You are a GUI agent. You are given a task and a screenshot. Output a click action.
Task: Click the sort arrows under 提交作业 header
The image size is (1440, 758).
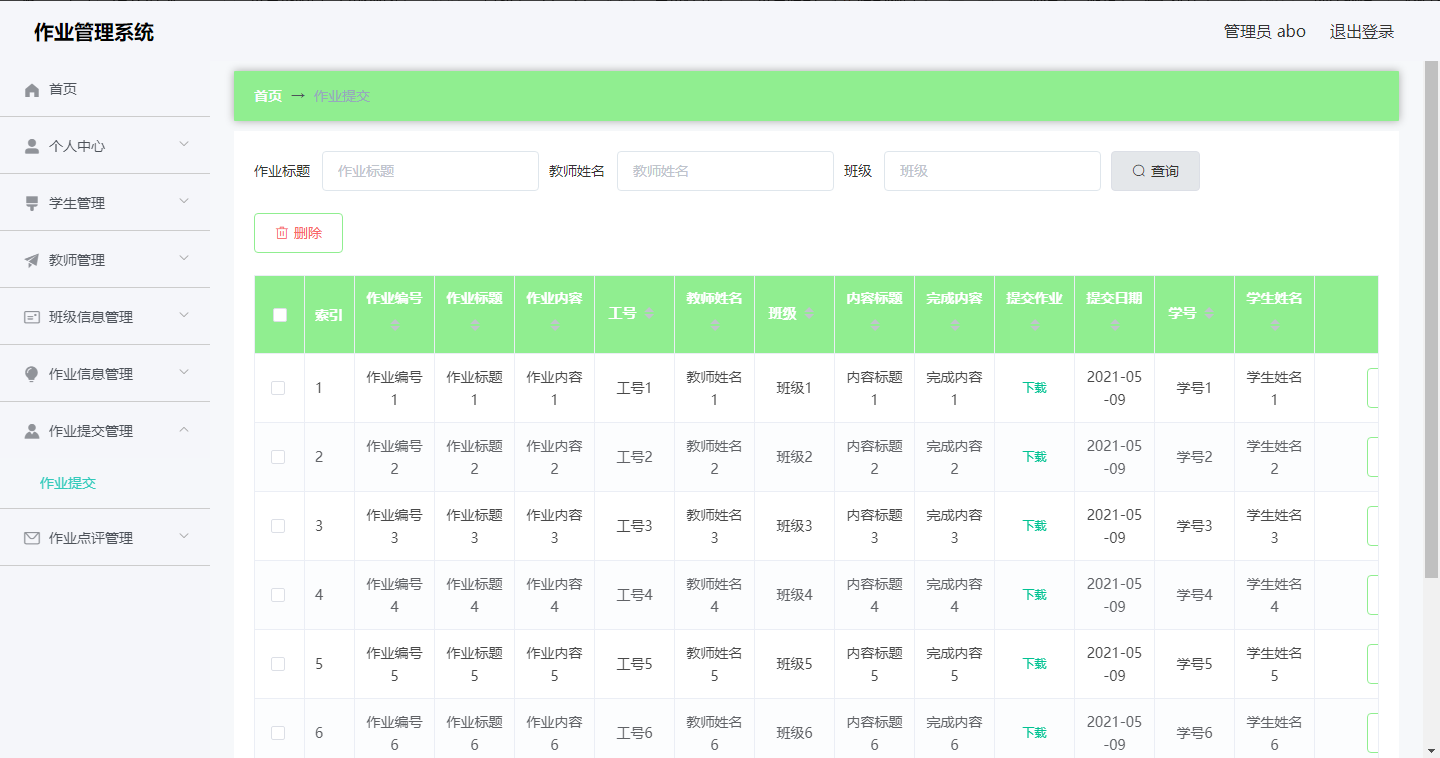(x=1034, y=325)
